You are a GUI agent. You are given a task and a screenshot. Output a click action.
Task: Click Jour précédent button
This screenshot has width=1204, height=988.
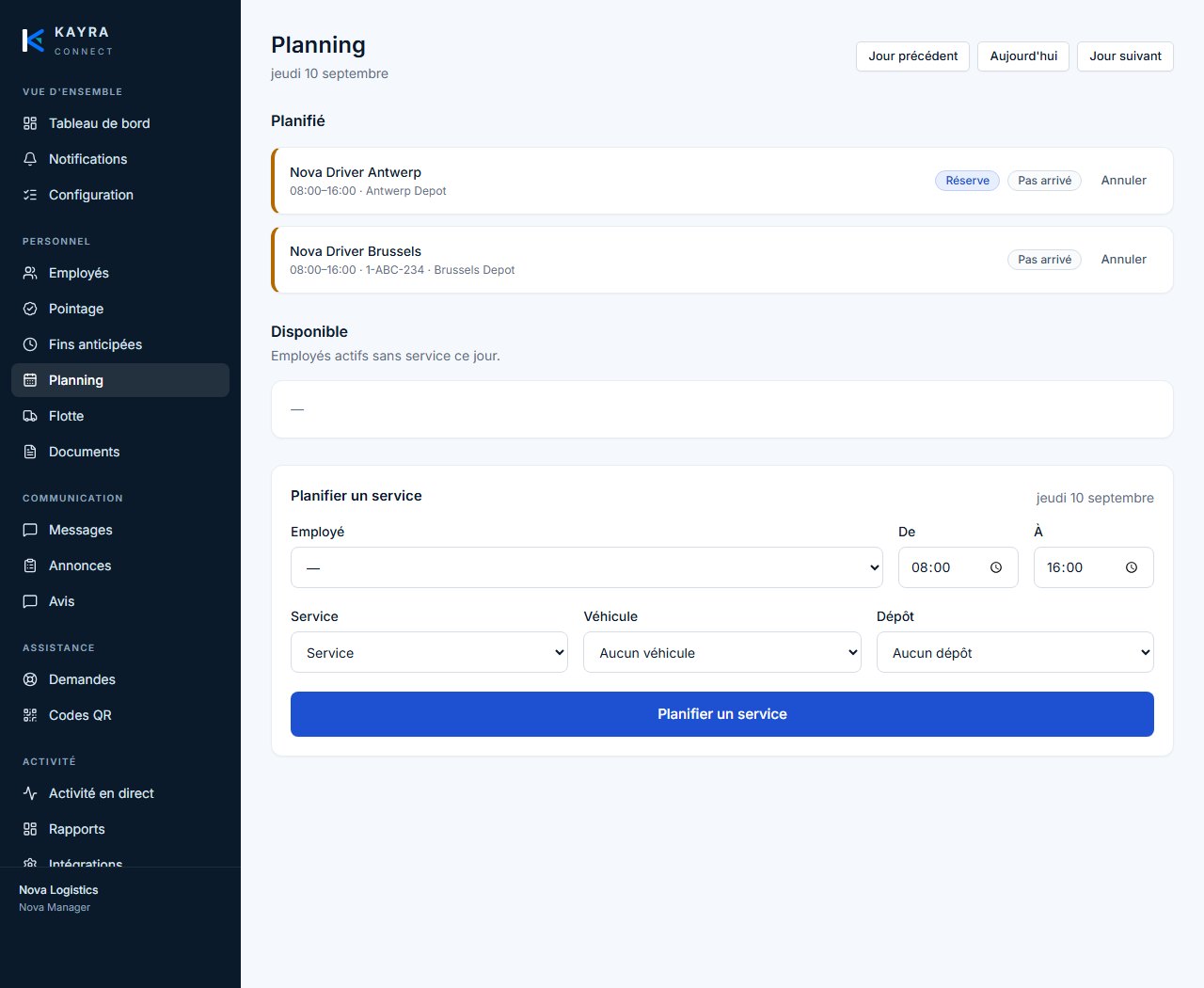[912, 56]
